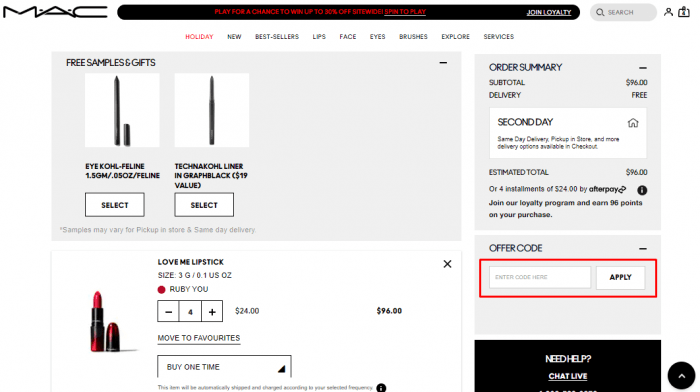Click the search field
This screenshot has height=392, width=700.
(x=624, y=13)
